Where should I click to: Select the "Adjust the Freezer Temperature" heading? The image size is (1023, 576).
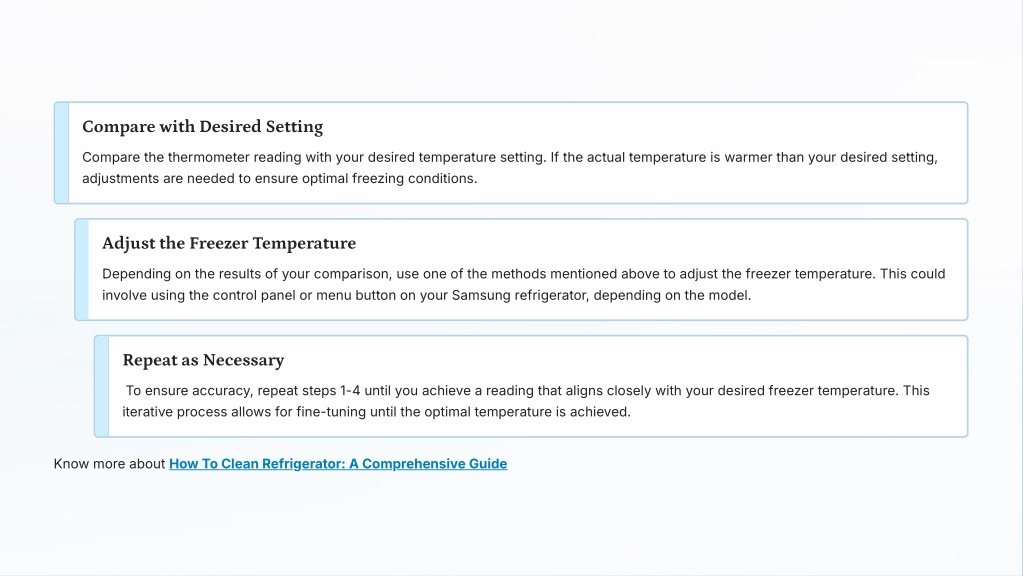[228, 243]
